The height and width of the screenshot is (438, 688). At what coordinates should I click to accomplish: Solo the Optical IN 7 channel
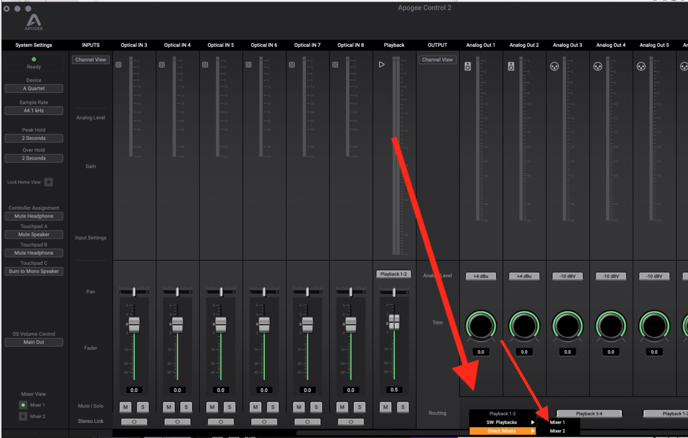pyautogui.click(x=316, y=407)
